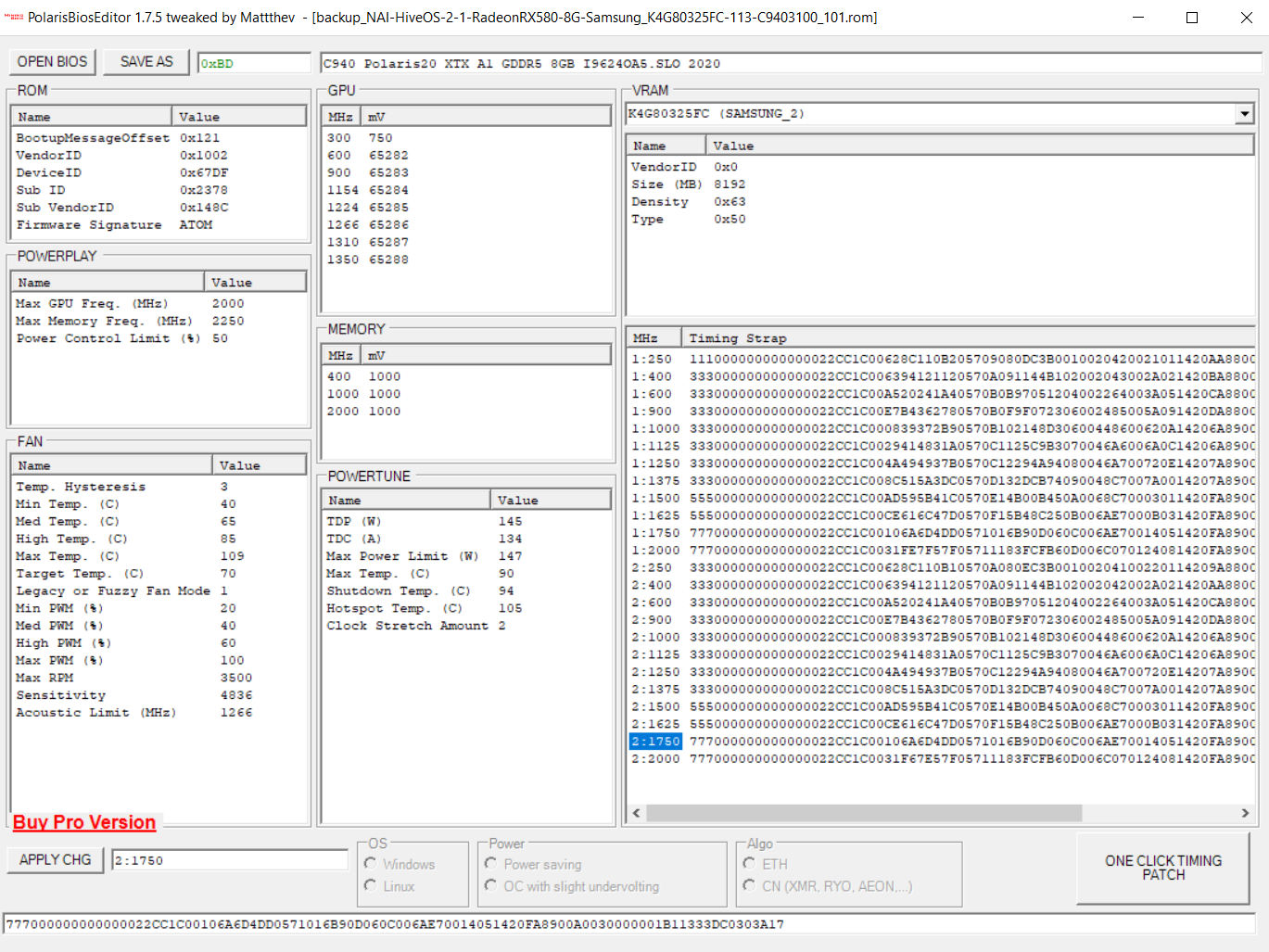Click the OPEN BIOS button
The height and width of the screenshot is (952, 1269).
pos(52,62)
